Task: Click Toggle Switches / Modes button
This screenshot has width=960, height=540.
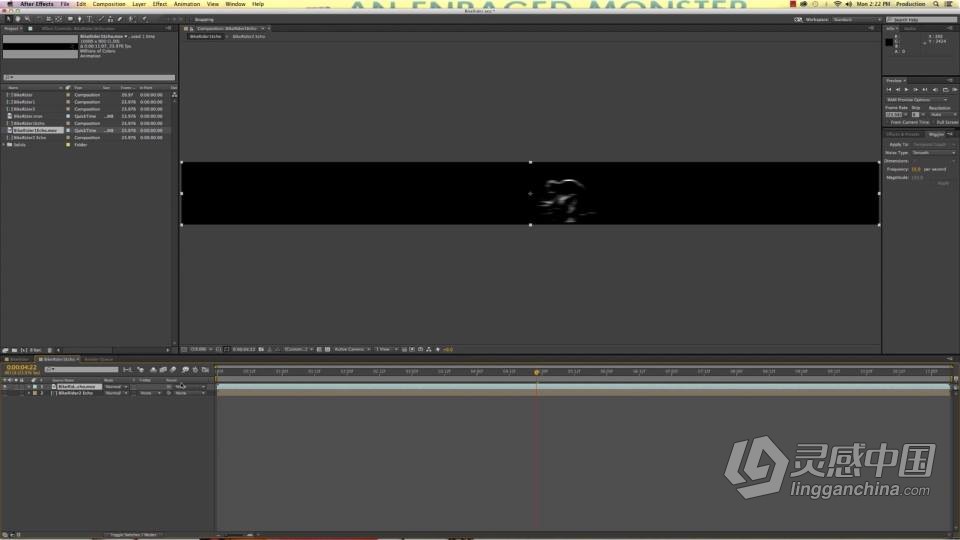Action: pyautogui.click(x=133, y=535)
